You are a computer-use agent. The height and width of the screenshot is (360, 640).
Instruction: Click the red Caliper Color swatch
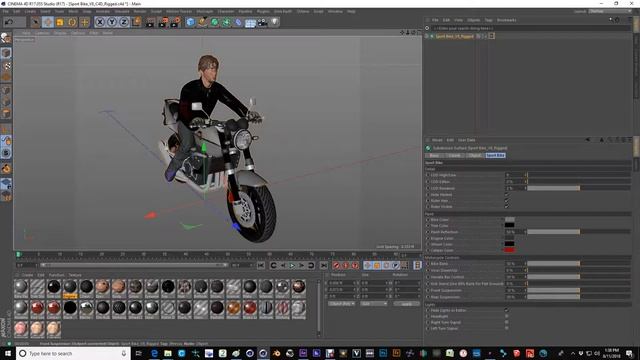509,250
